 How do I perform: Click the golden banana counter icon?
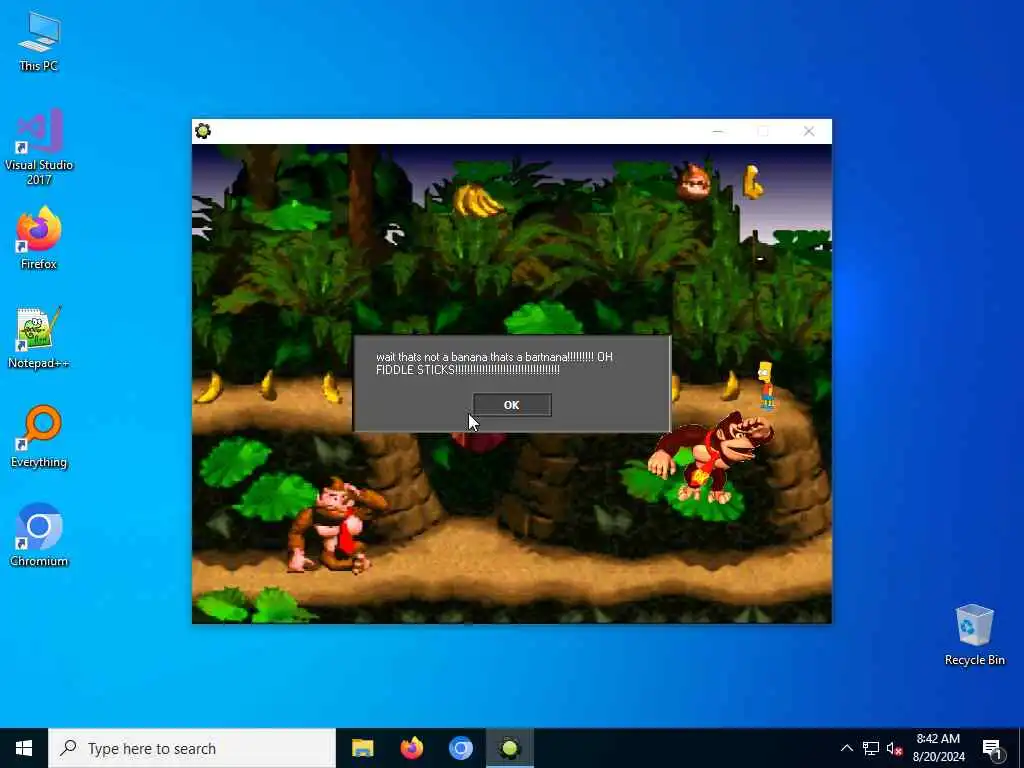[752, 181]
